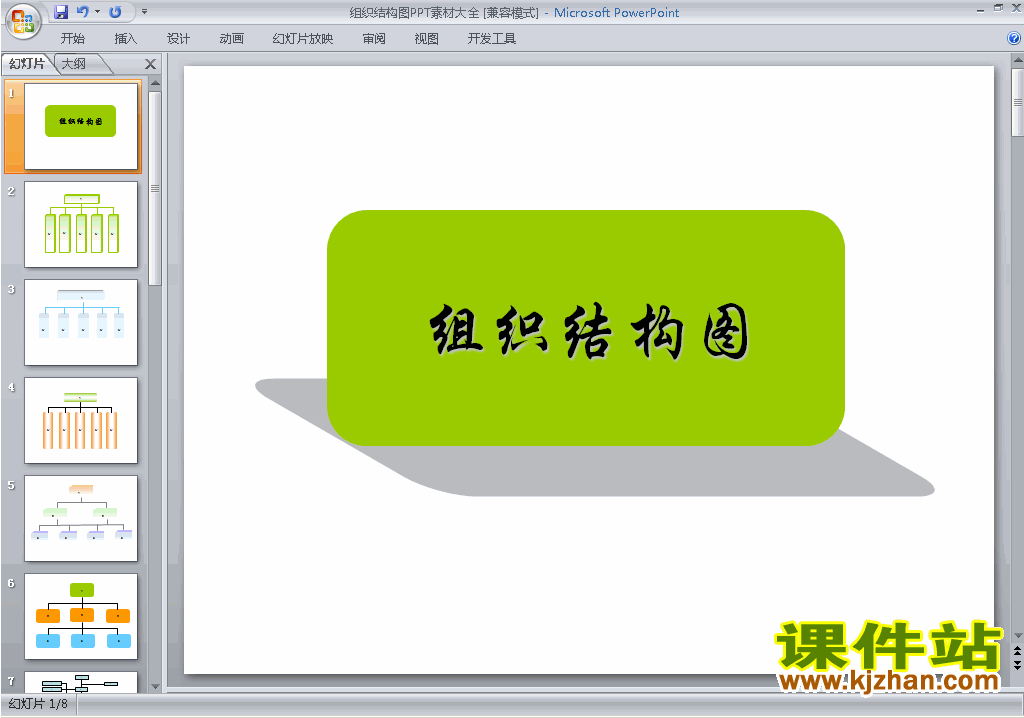1024x718 pixels.
Task: Close the slide thumbnail pane
Action: tap(150, 64)
